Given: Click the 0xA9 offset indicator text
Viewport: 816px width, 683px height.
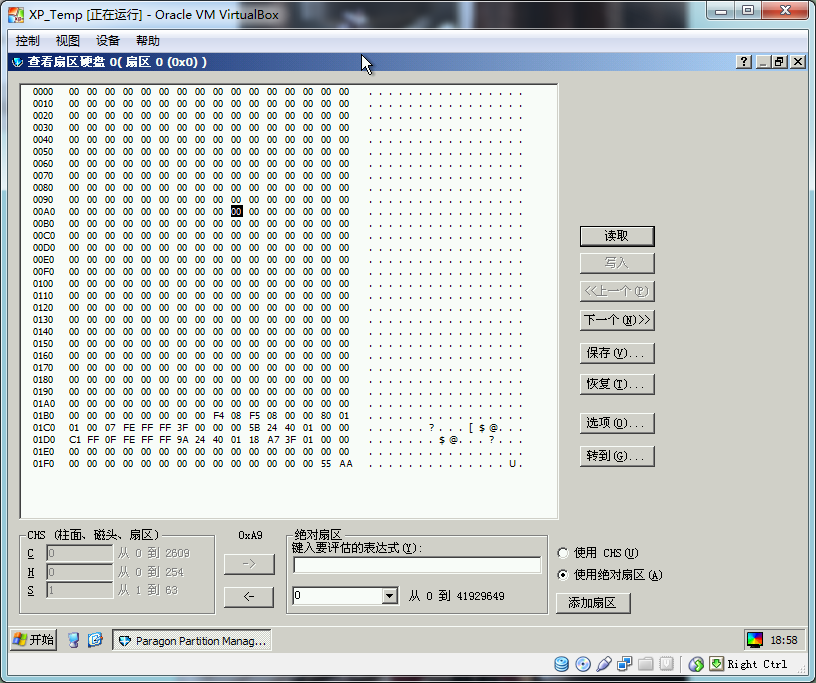Looking at the screenshot, I should (x=250, y=535).
